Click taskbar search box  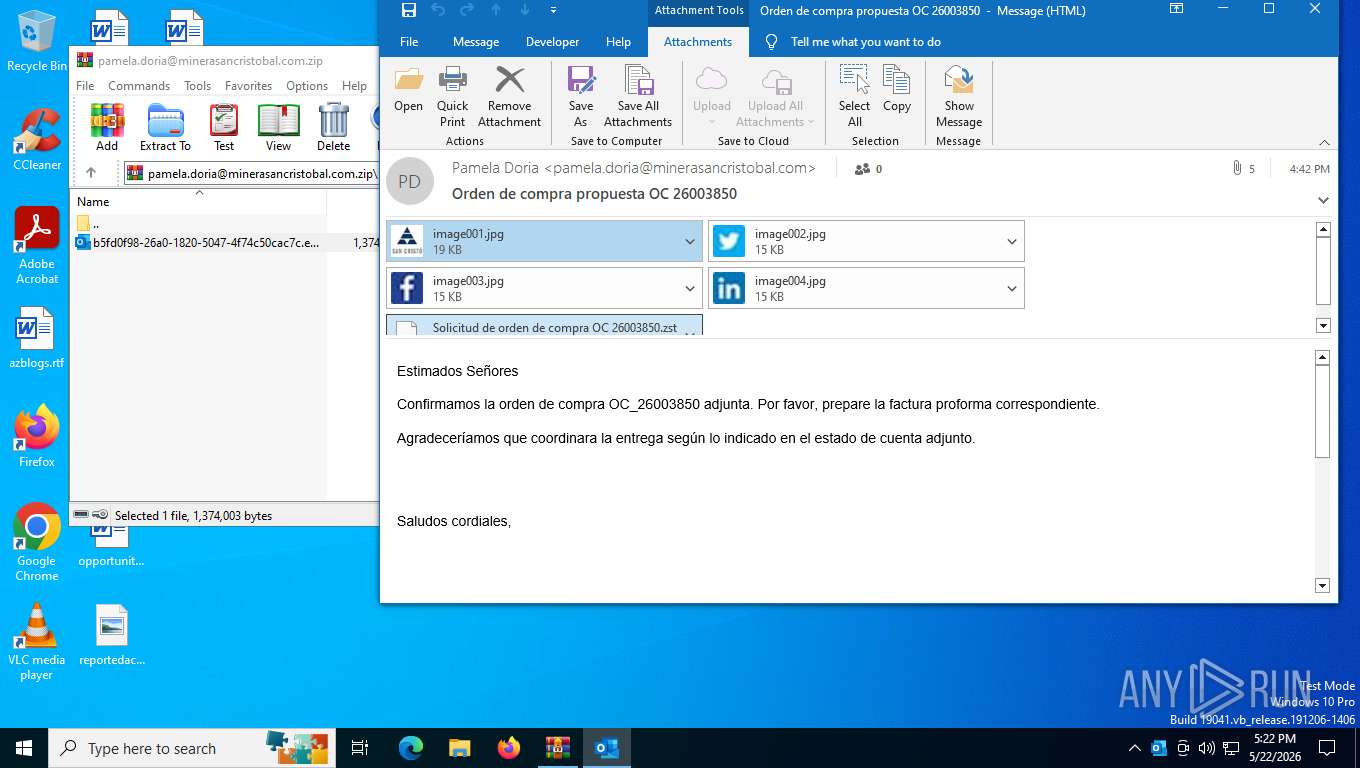(x=193, y=748)
